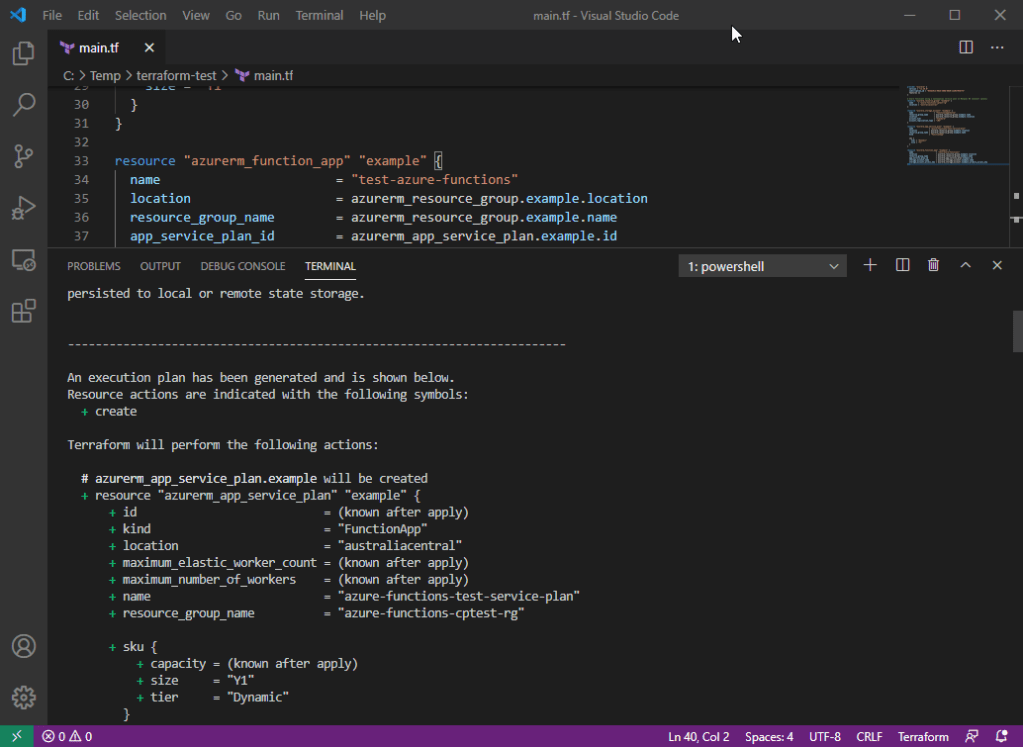Open the Search view icon
Screen dimensions: 1023x747
click(x=23, y=104)
